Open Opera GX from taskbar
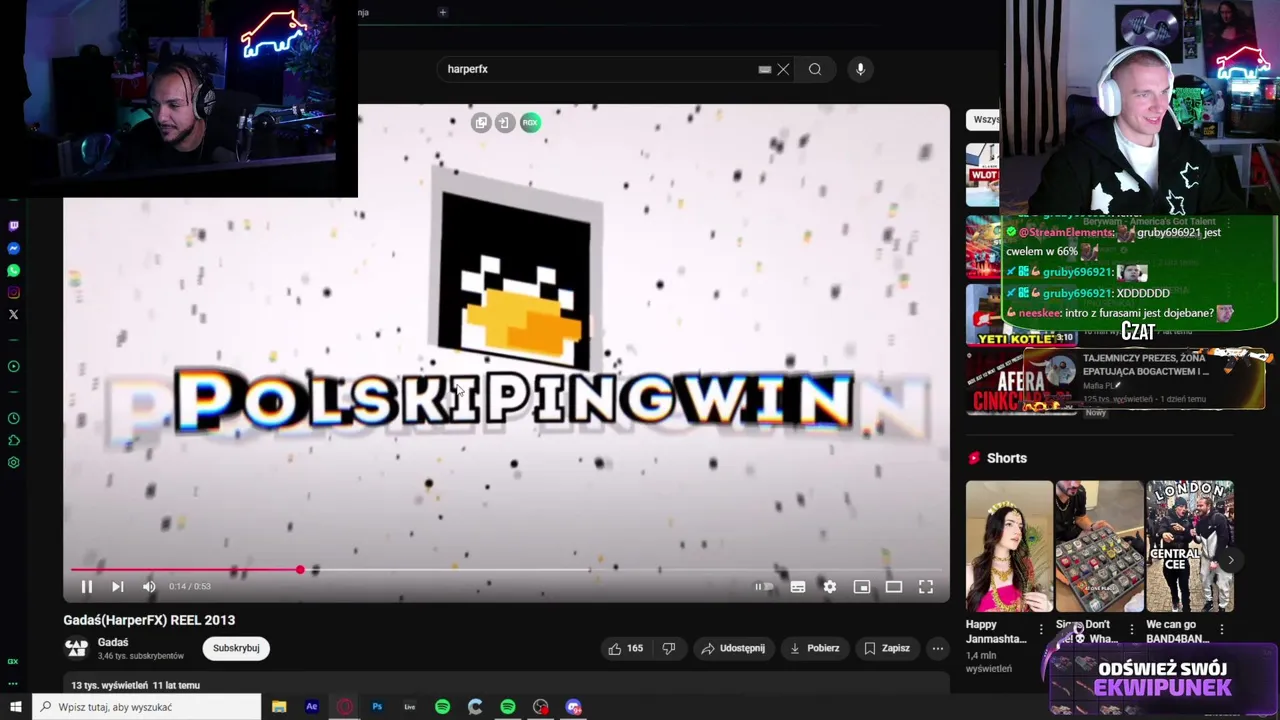Screen dimensions: 1280x720 coord(345,707)
